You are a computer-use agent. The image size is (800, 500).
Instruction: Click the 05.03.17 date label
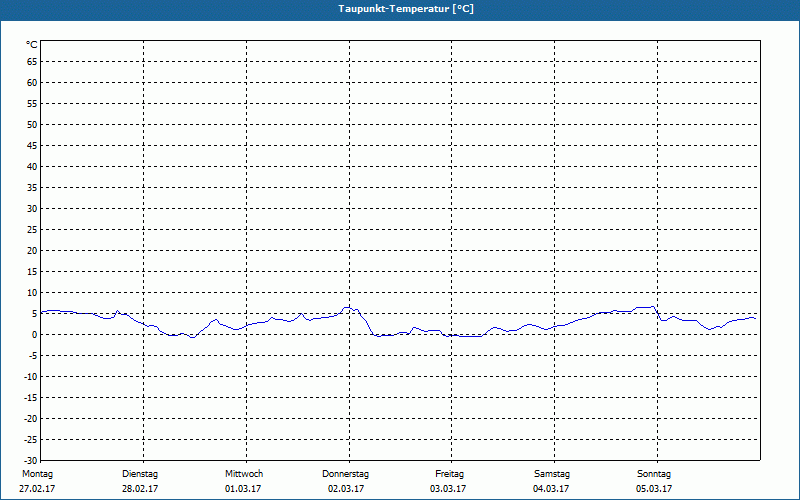tap(654, 489)
